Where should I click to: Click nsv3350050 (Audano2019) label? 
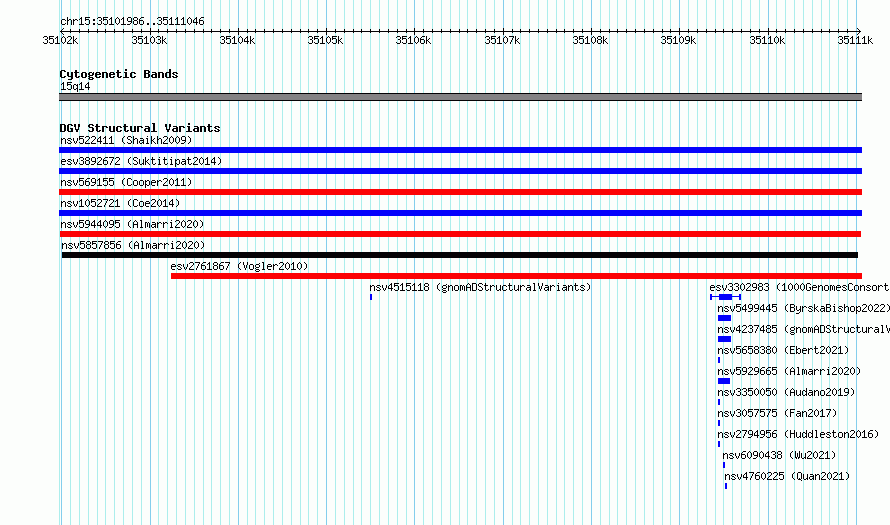(x=786, y=392)
